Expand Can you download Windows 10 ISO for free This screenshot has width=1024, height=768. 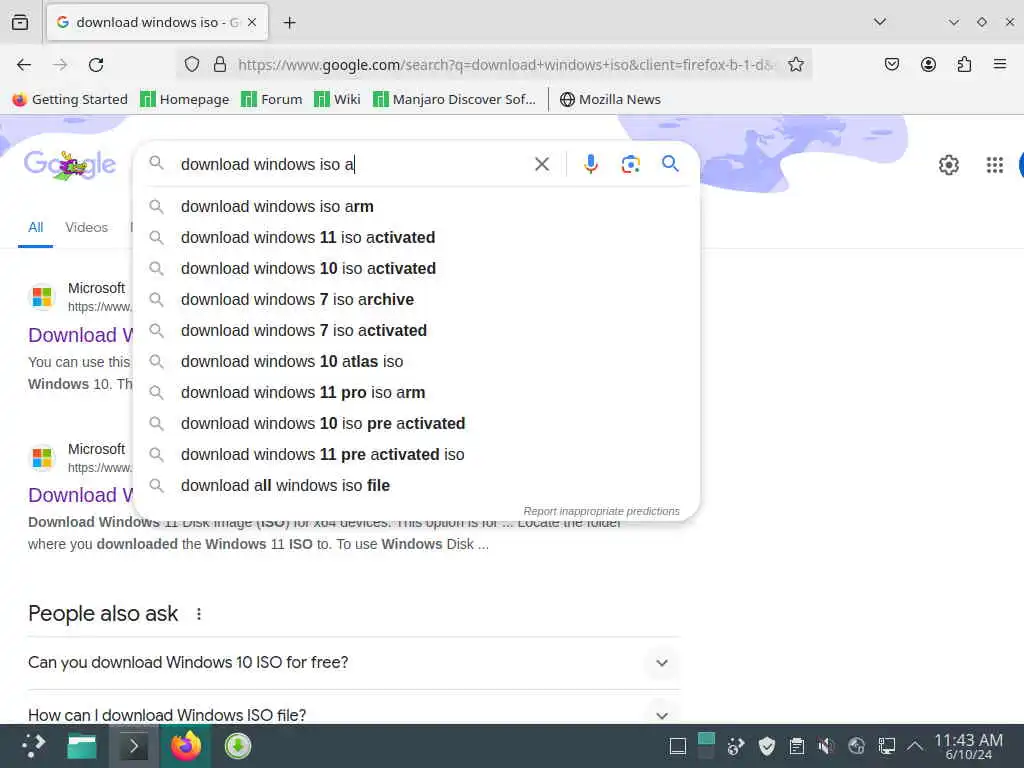click(x=353, y=662)
